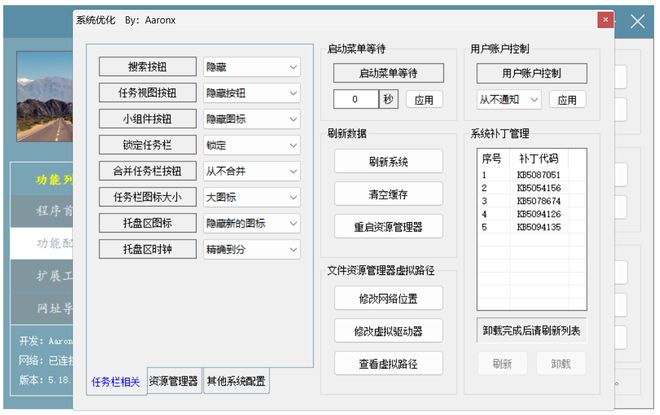This screenshot has height=415, width=660.
Task: Click the road landscape thumbnail in background window
Action: [x=45, y=97]
